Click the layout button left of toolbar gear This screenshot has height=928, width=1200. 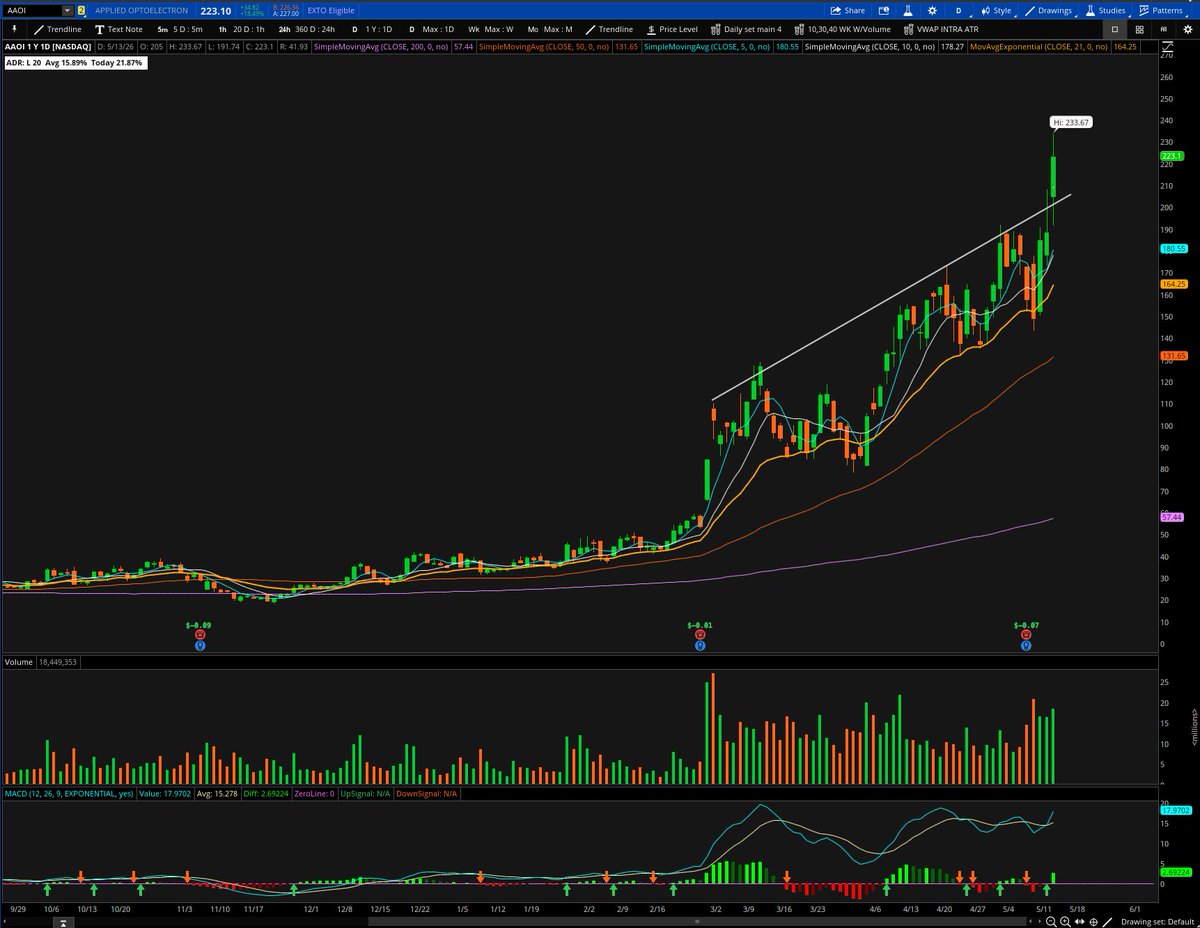(1161, 29)
